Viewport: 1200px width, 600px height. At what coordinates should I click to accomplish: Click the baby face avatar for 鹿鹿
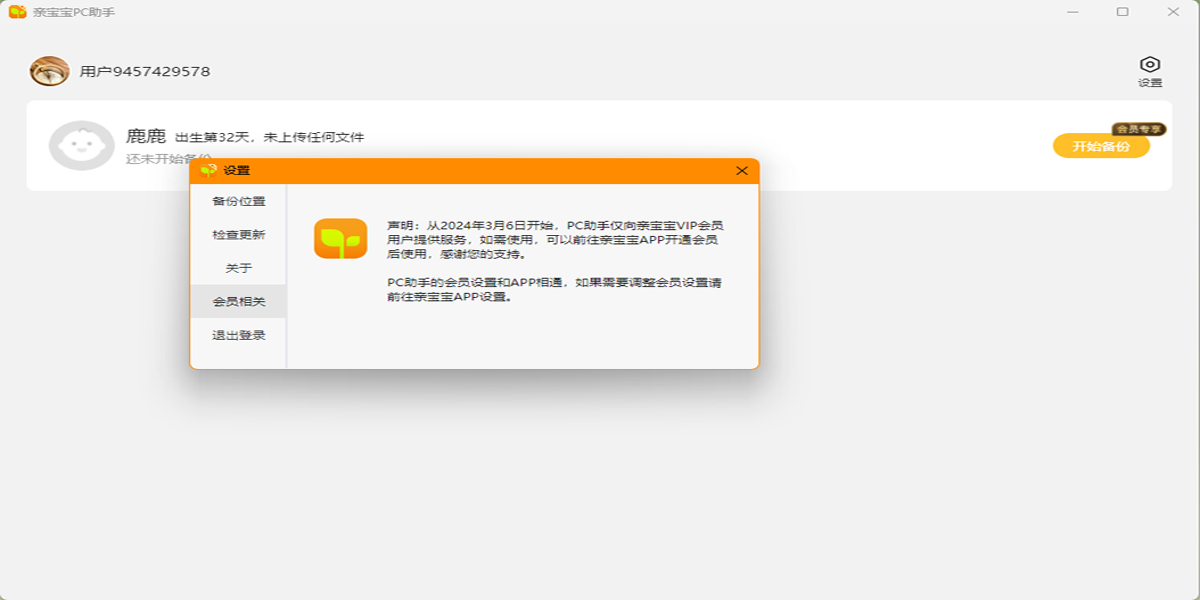click(x=82, y=146)
